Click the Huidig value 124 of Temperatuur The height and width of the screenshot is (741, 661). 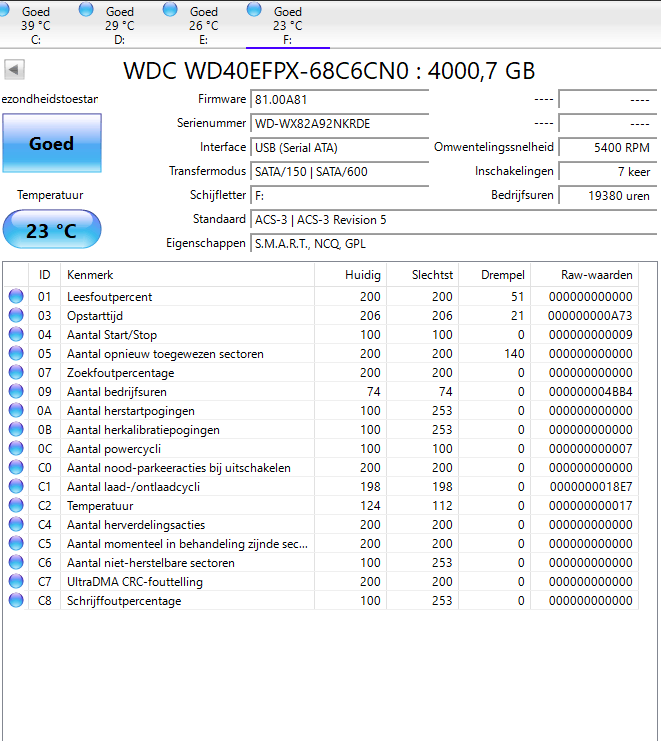370,506
